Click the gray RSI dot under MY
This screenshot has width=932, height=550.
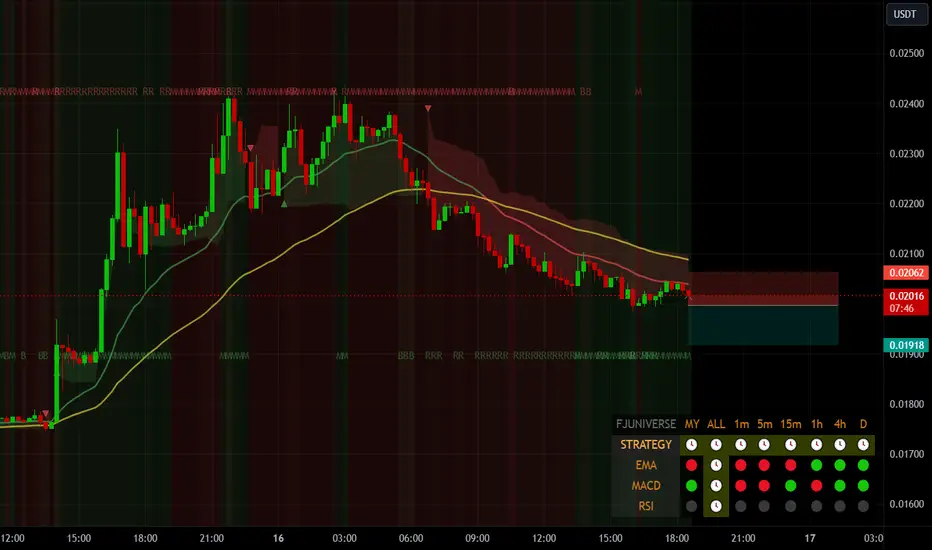pos(691,506)
